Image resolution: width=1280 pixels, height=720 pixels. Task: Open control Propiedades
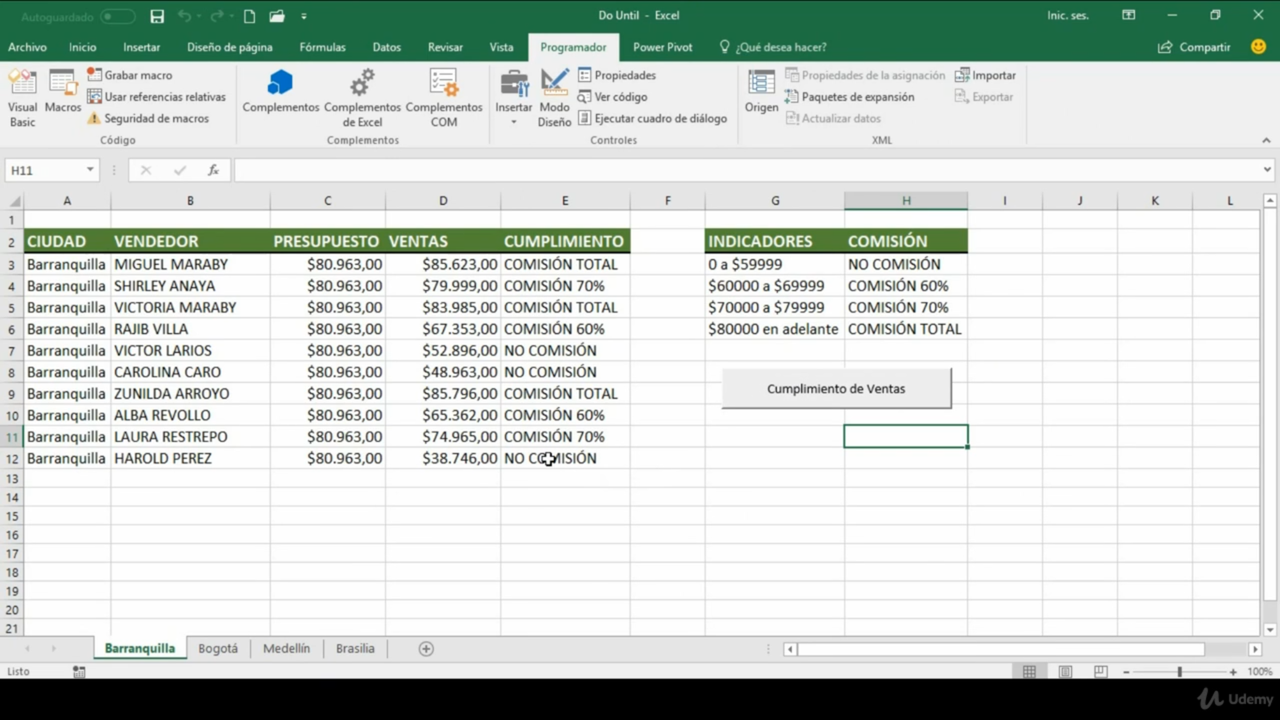617,75
